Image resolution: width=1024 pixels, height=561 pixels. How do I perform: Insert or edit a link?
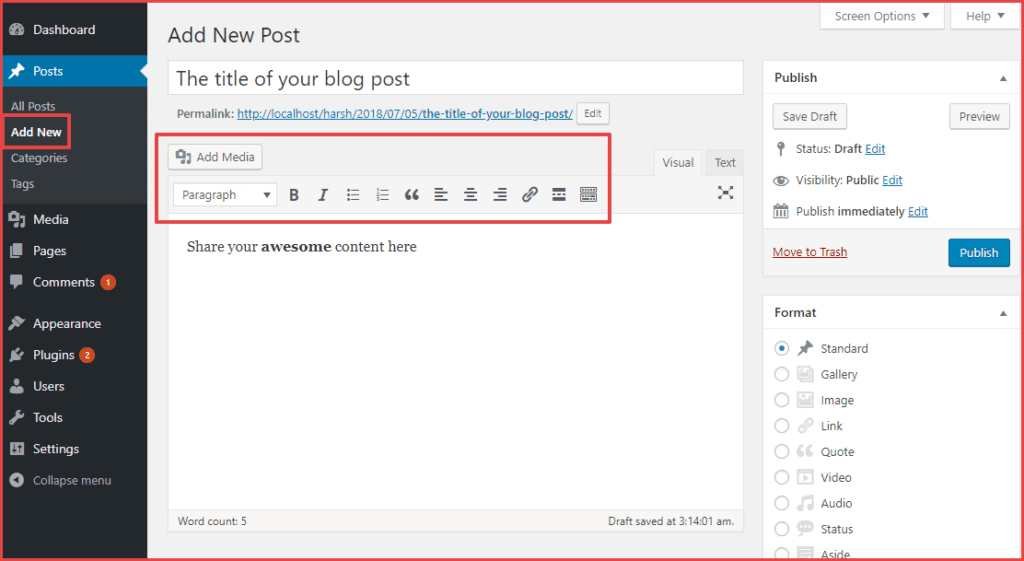click(530, 195)
